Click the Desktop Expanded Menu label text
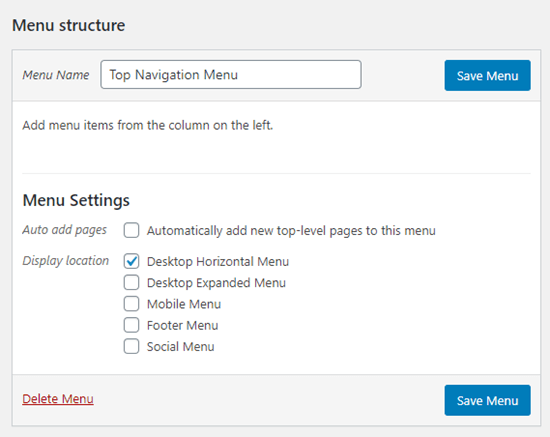Viewport: 550px width, 437px height. click(216, 283)
